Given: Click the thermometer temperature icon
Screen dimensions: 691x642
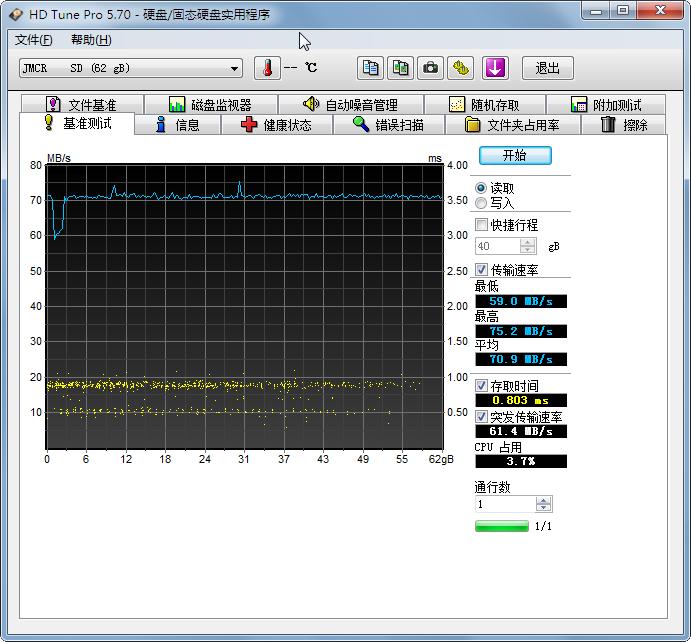Looking at the screenshot, I should click(267, 68).
